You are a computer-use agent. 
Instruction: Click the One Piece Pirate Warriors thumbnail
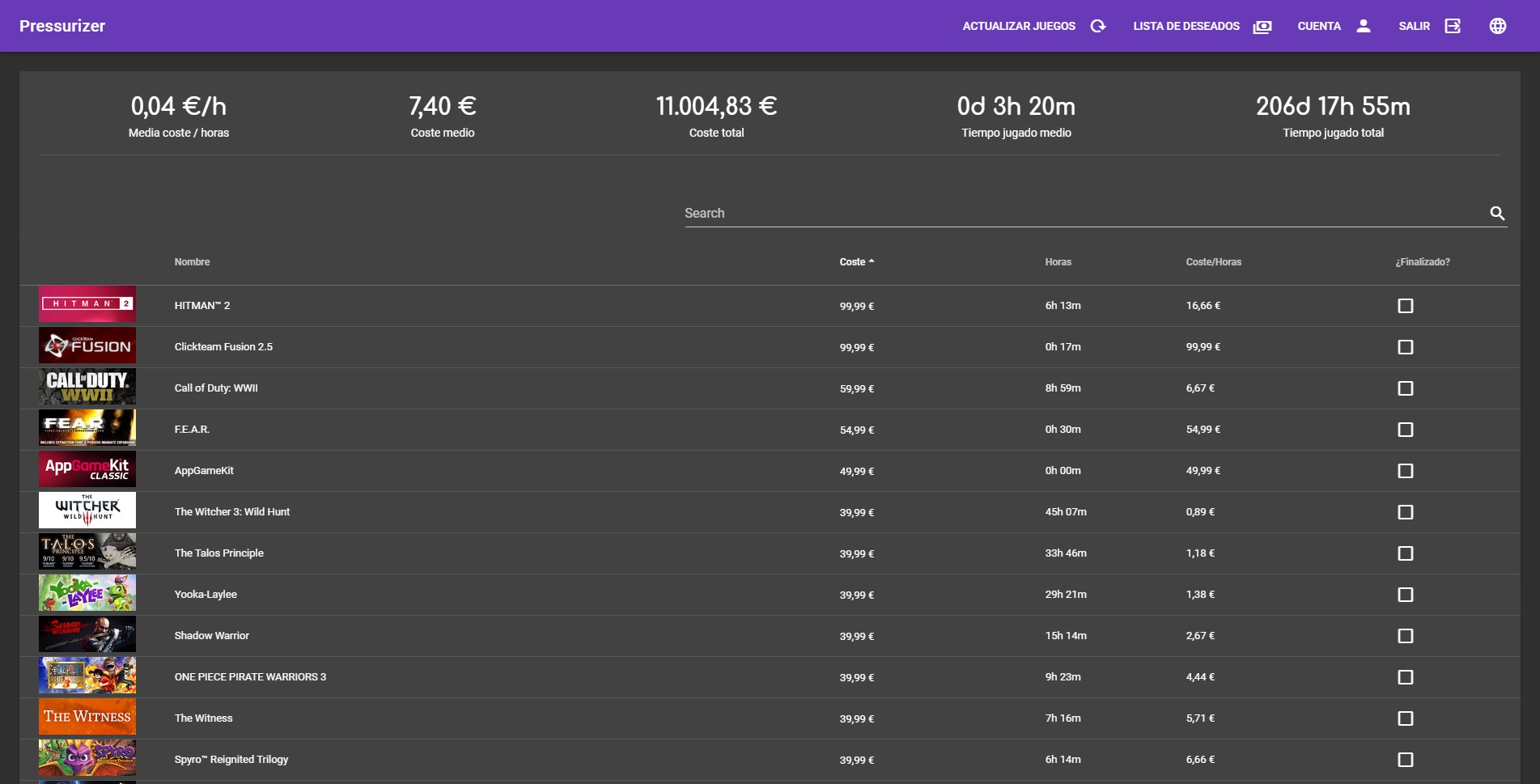(x=87, y=676)
